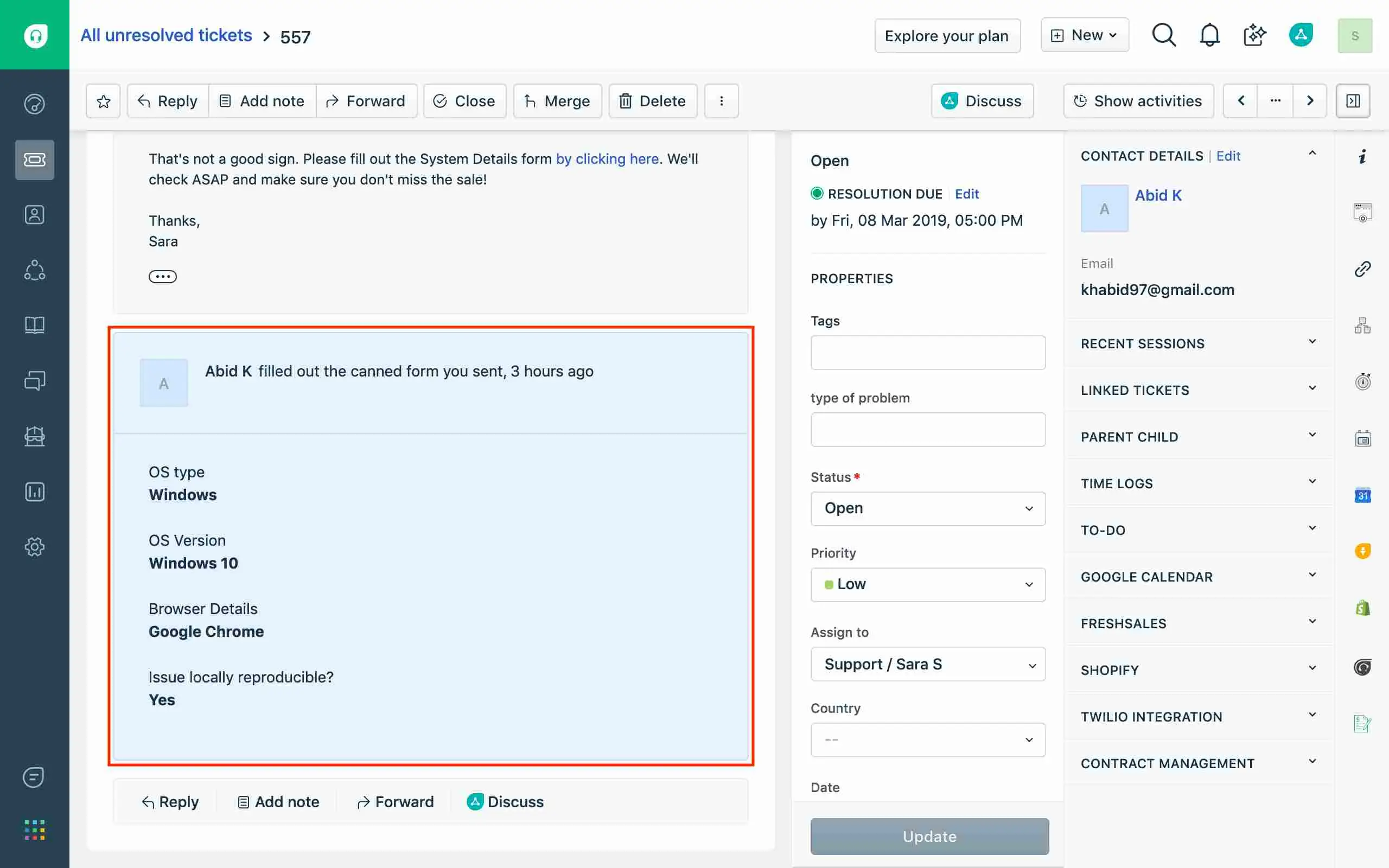Image resolution: width=1389 pixels, height=868 pixels.
Task: Open the Google Calendar 31 icon
Action: pyautogui.click(x=1362, y=495)
